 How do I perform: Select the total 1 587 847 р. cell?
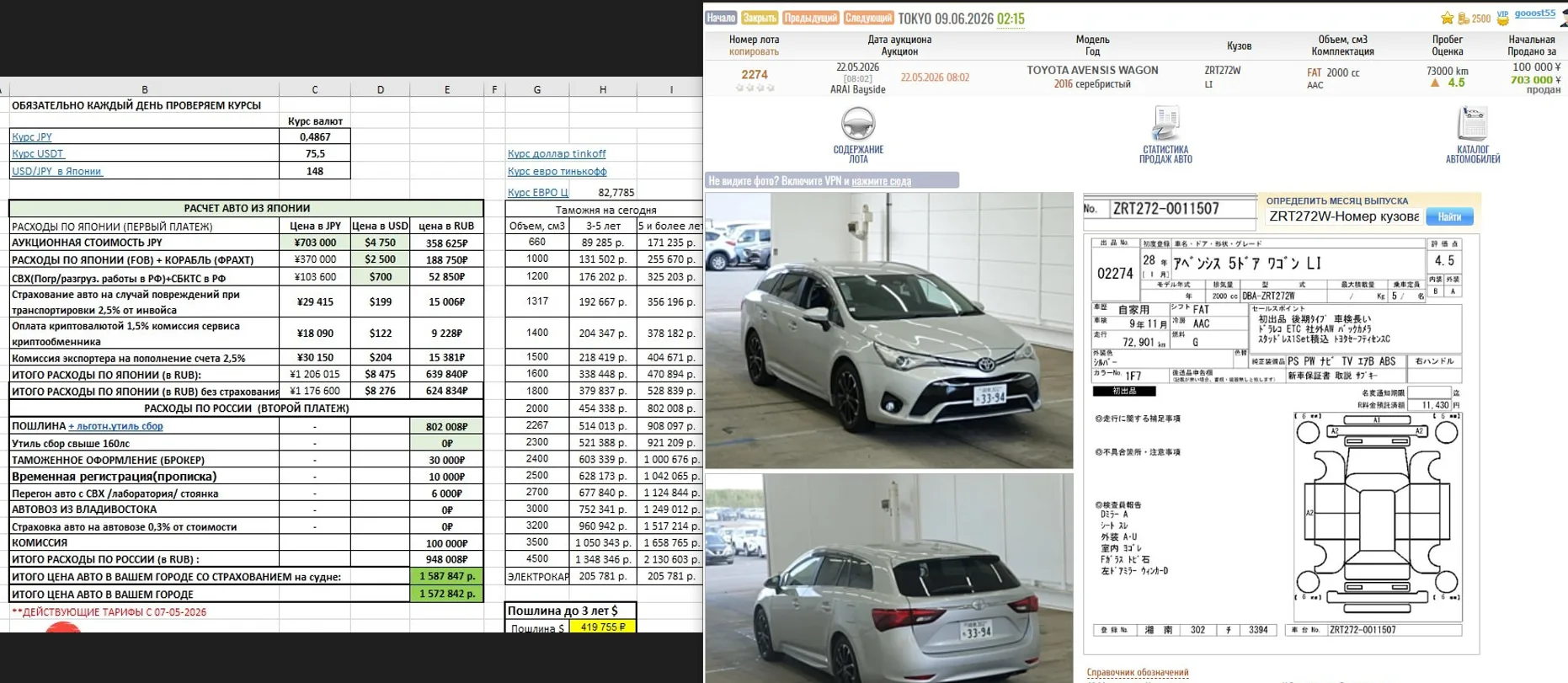tap(447, 576)
